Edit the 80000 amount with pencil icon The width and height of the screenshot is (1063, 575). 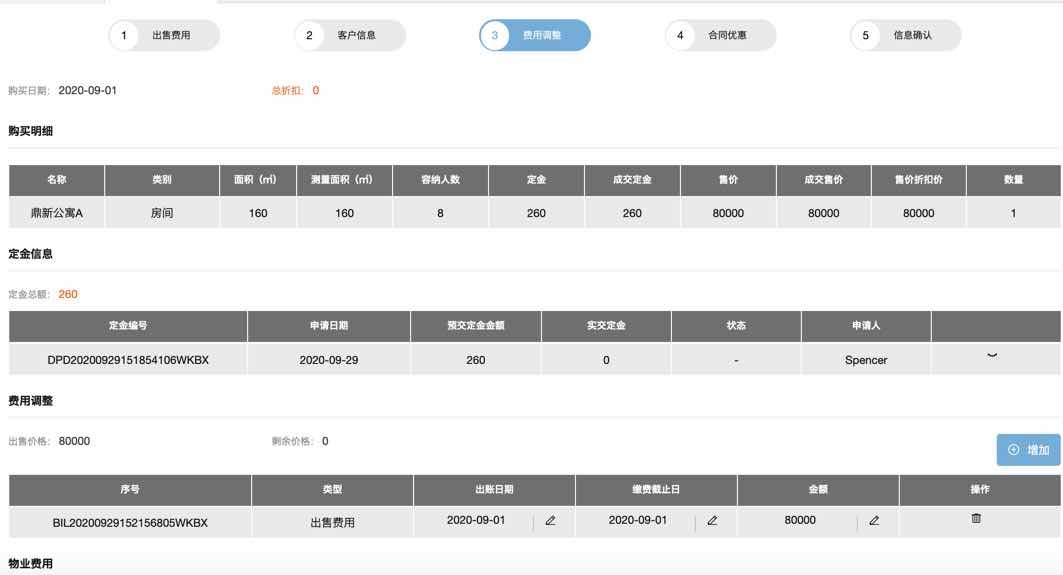[874, 521]
